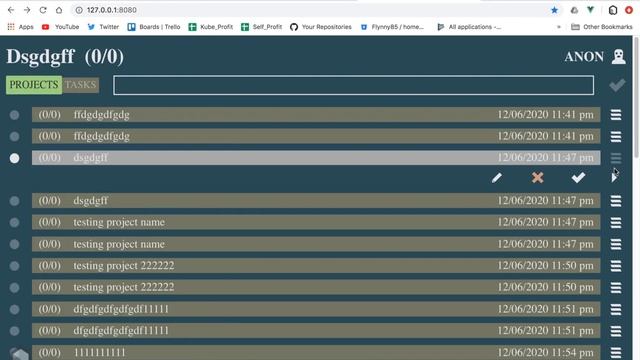
Task: Open the menu of the first dfgdfgdfgdfgdf11111 row
Action: 616,309
